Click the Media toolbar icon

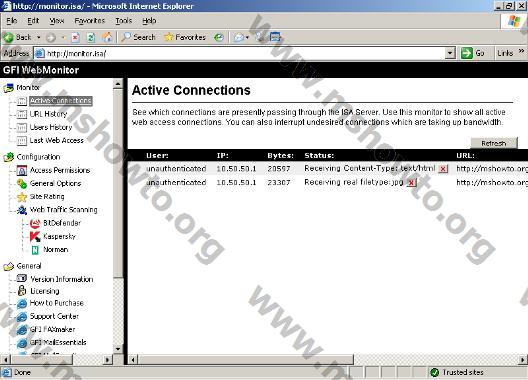[219, 37]
